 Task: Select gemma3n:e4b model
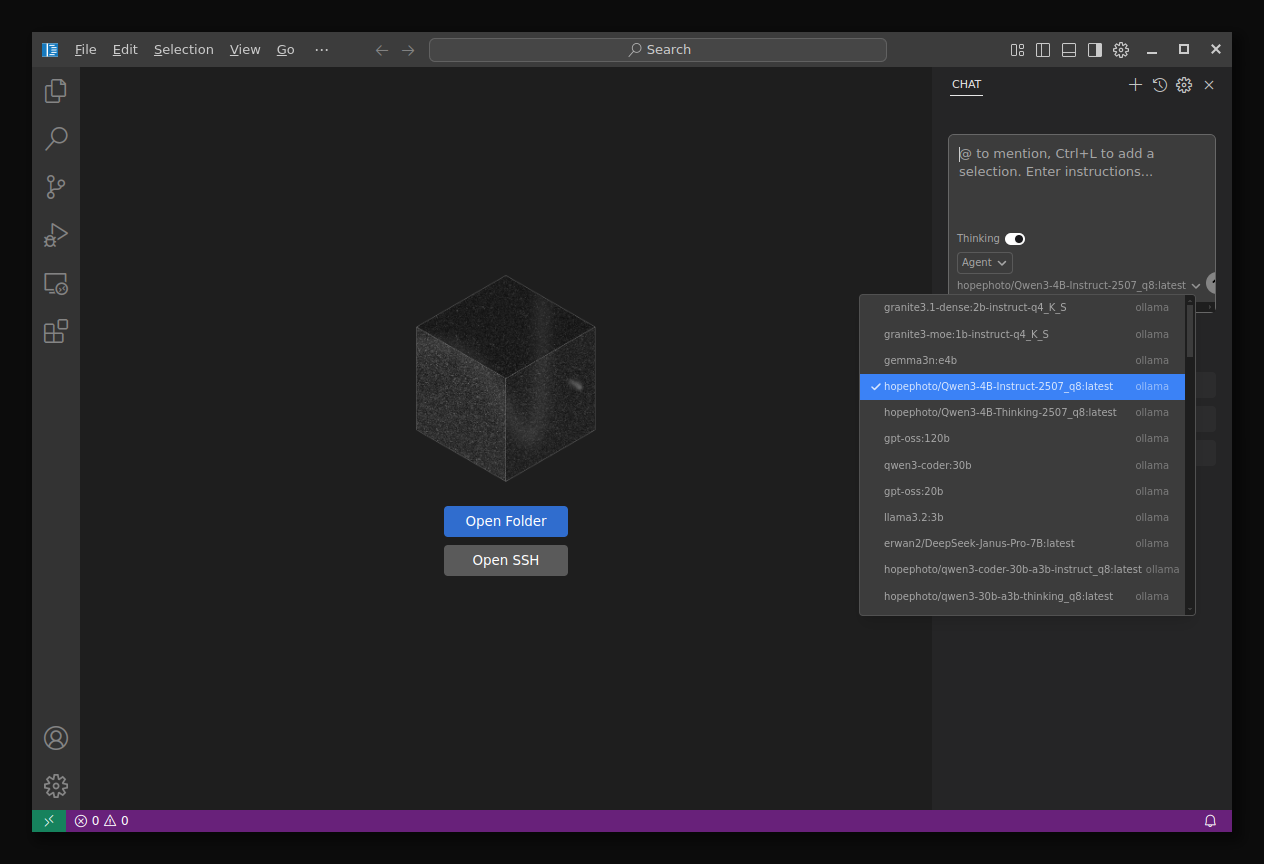pyautogui.click(x=1022, y=360)
